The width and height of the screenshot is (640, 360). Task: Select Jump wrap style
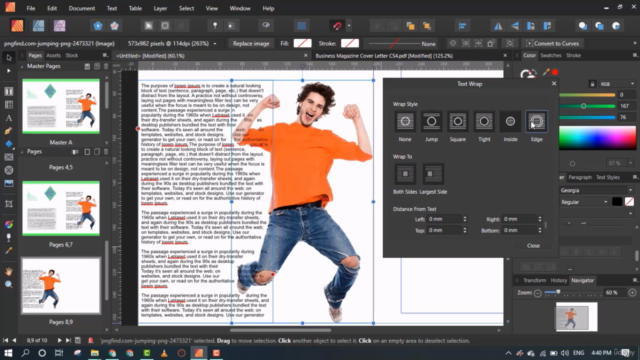(431, 121)
